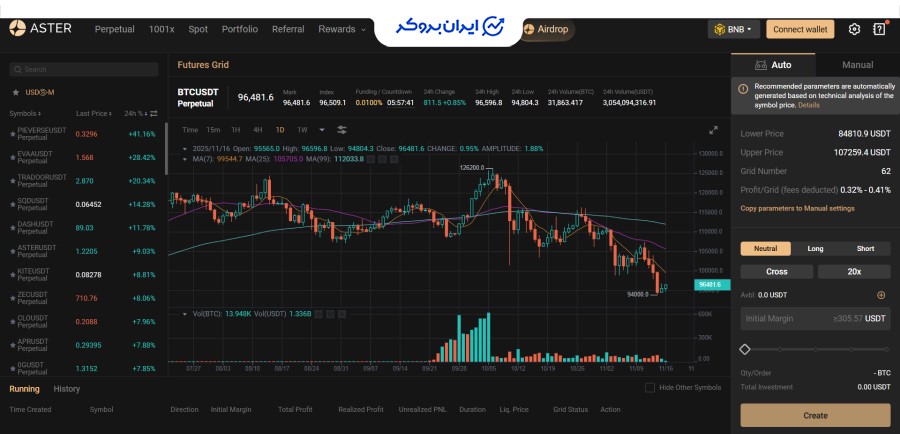This screenshot has height=434, width=900.
Task: Focus the Search symbols field
Action: 84,69
